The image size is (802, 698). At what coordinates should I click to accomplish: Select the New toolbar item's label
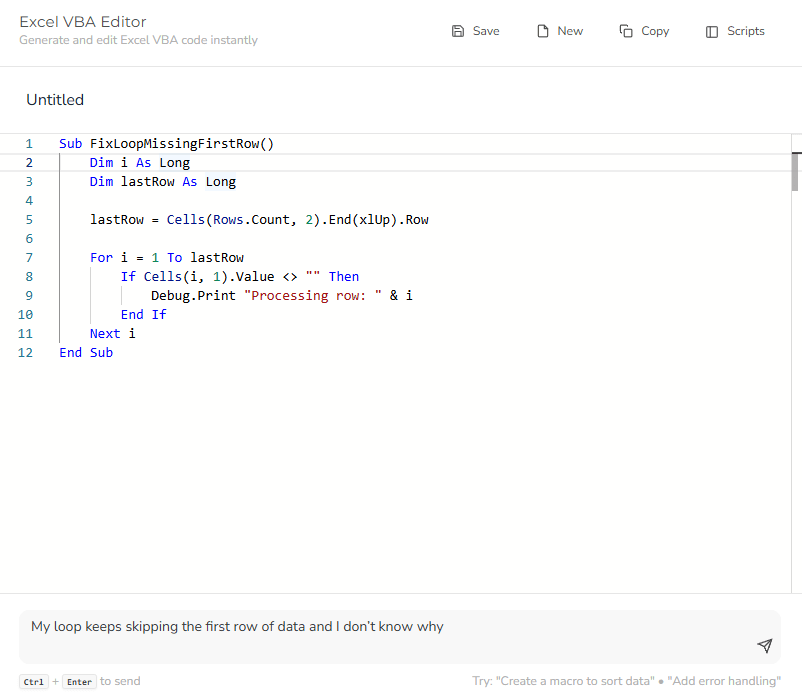[x=570, y=31]
